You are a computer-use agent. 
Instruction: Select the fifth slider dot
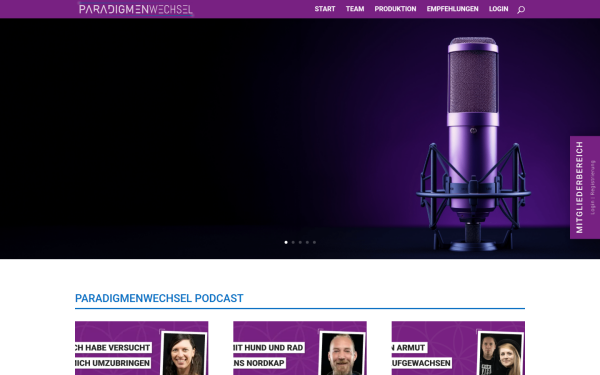315,242
